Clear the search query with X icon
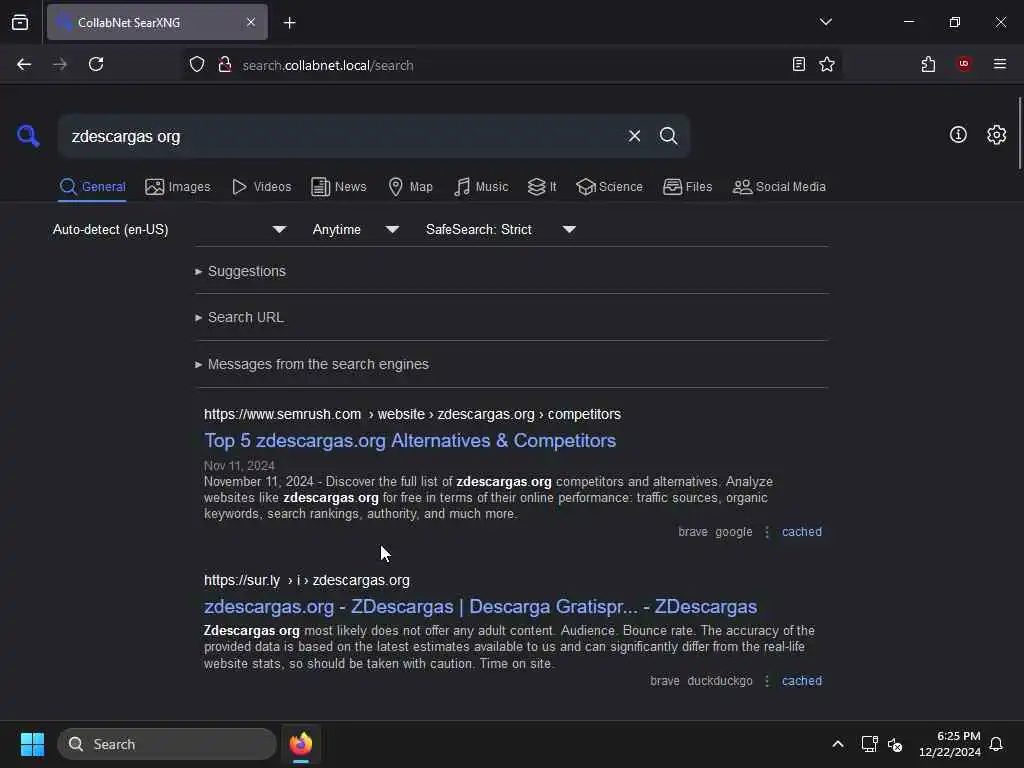1024x768 pixels. tap(634, 136)
